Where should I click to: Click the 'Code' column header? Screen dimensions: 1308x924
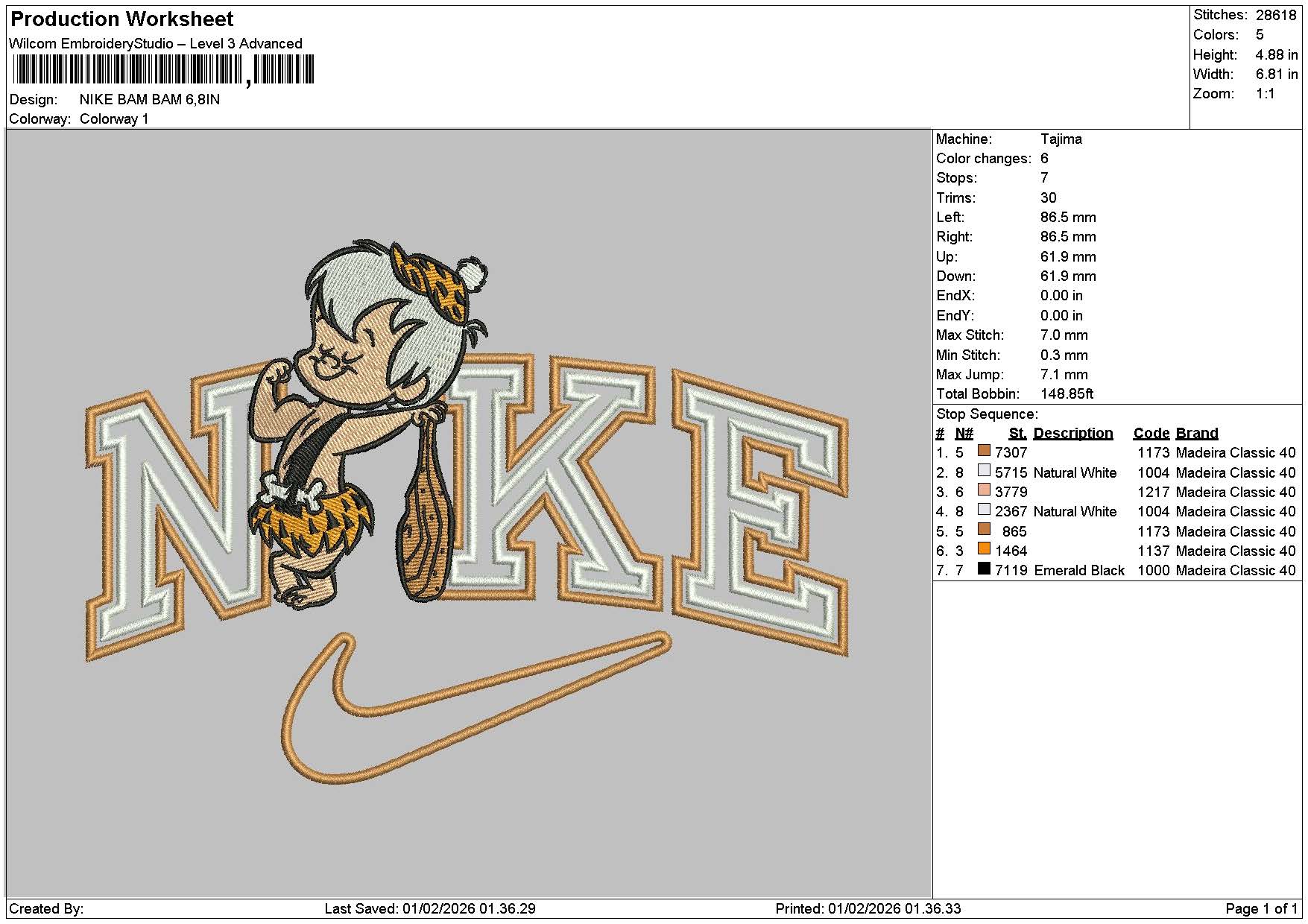coord(1151,433)
